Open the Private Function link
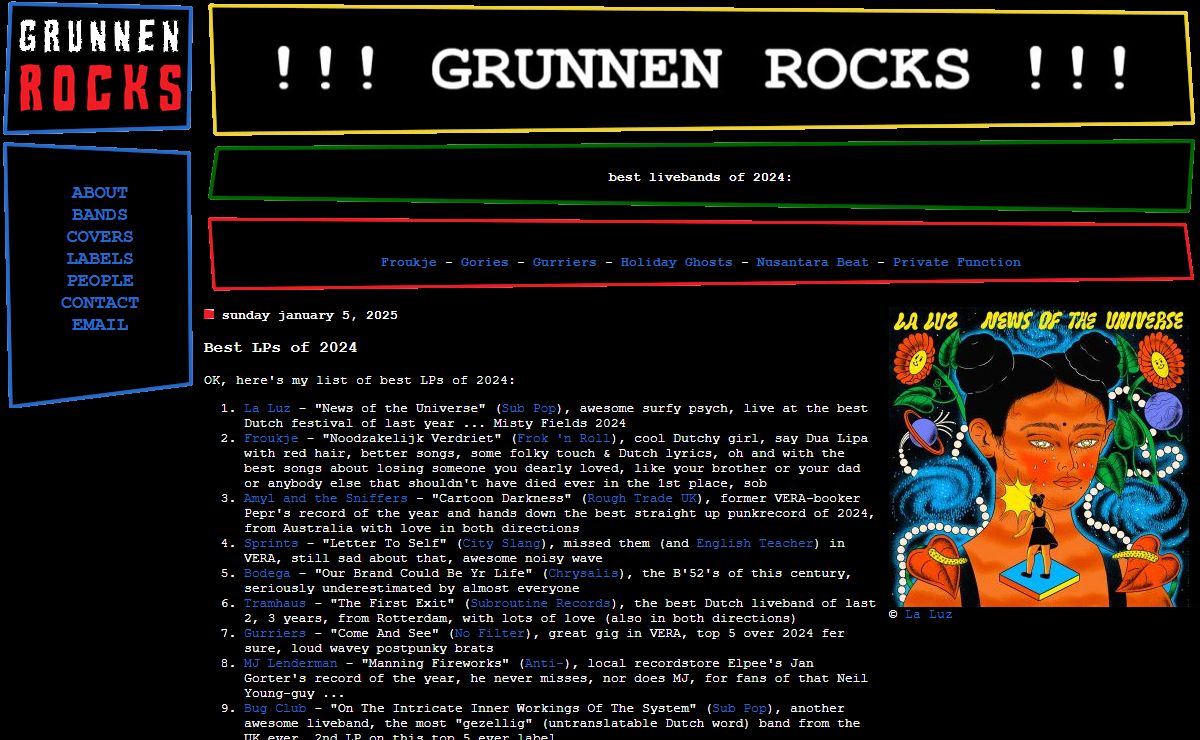 [x=957, y=262]
